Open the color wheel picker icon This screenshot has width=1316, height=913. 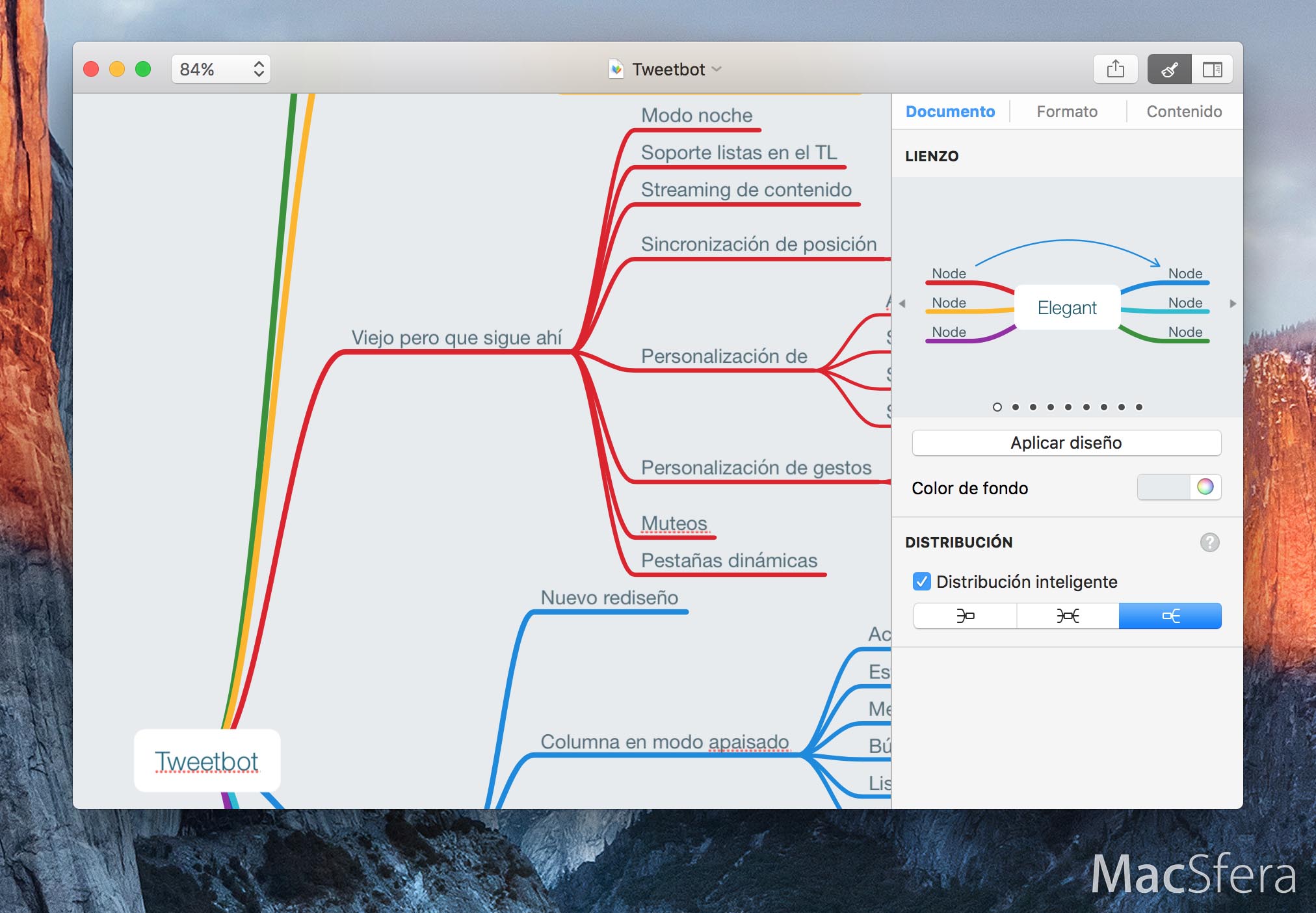pos(1205,487)
